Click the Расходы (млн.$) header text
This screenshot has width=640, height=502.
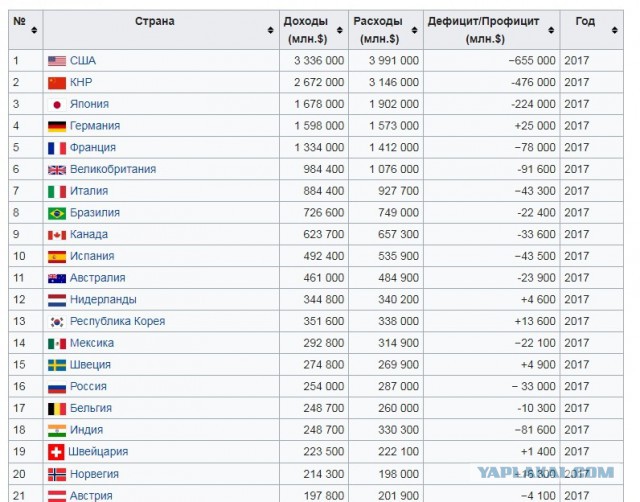click(x=378, y=30)
